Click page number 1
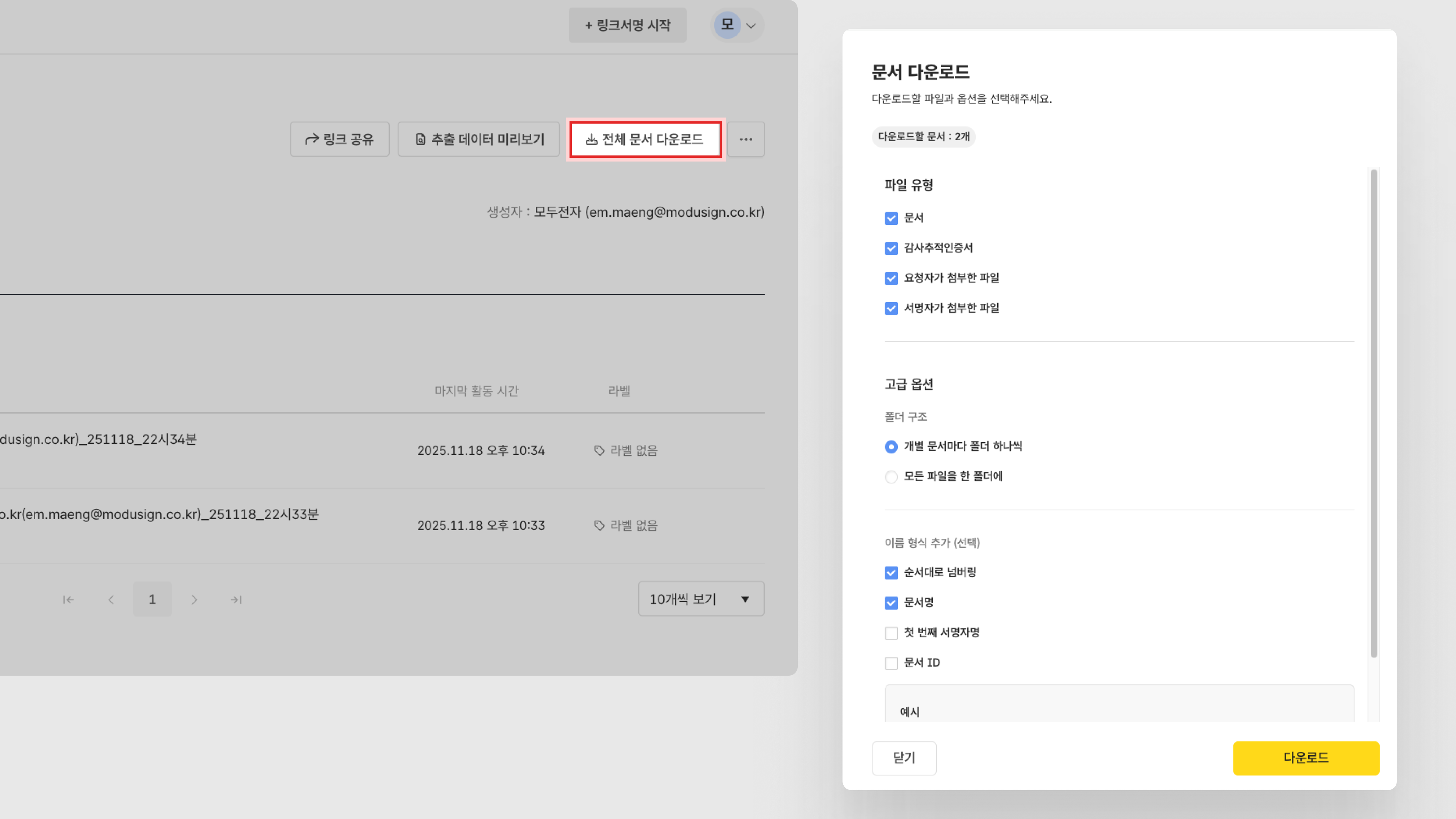This screenshot has width=1456, height=819. tap(152, 599)
